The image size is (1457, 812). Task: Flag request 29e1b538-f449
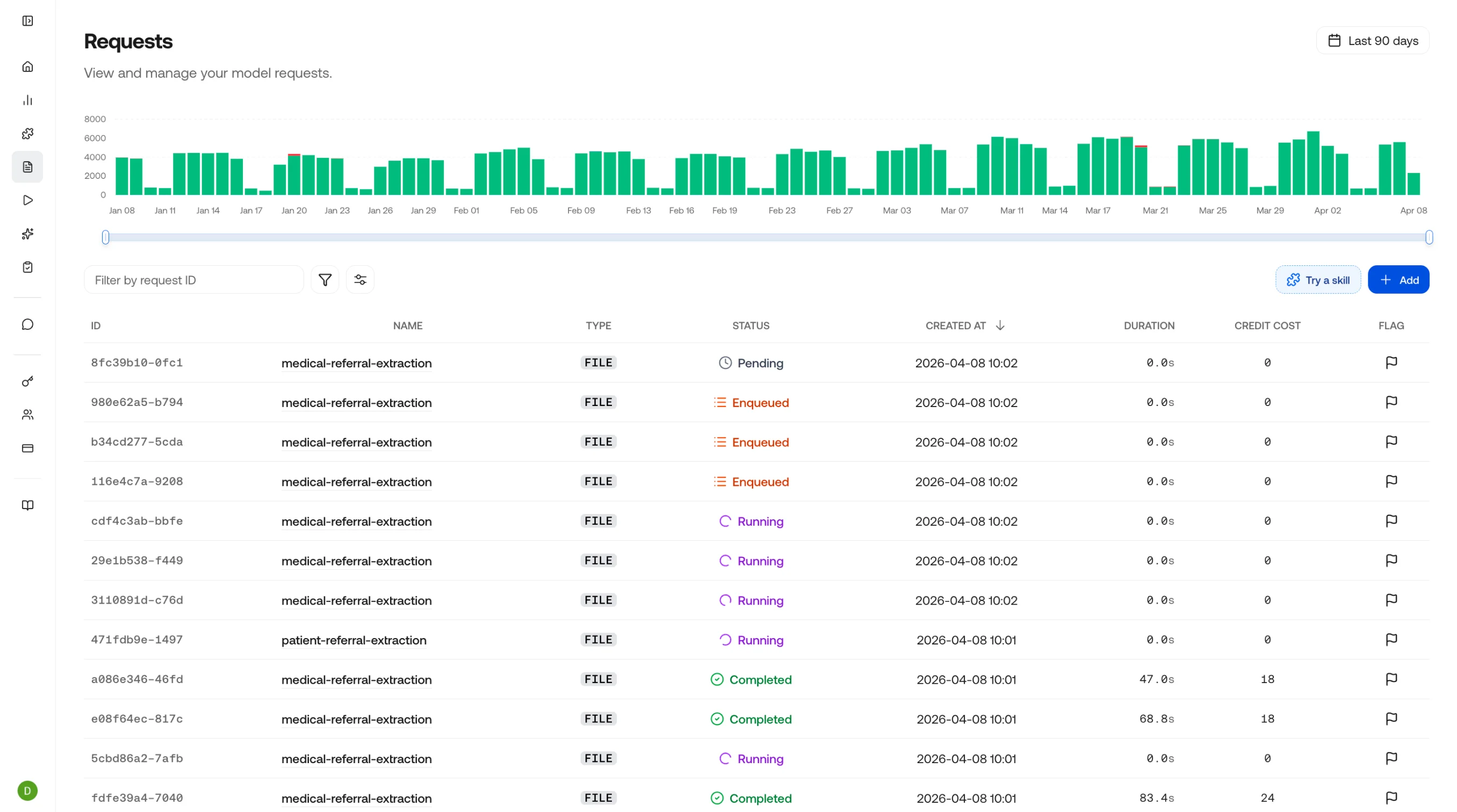[x=1391, y=560]
